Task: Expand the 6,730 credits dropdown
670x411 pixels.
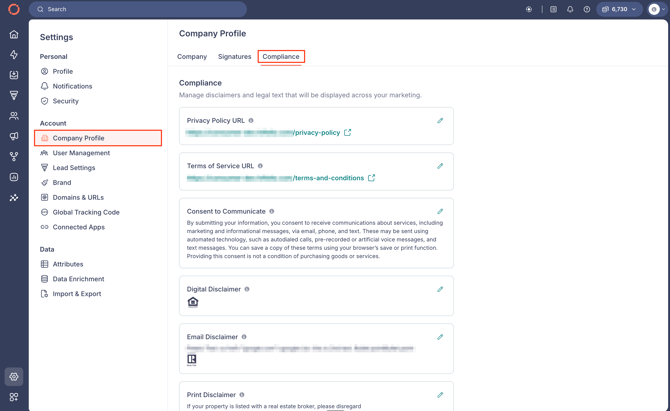Action: 619,9
